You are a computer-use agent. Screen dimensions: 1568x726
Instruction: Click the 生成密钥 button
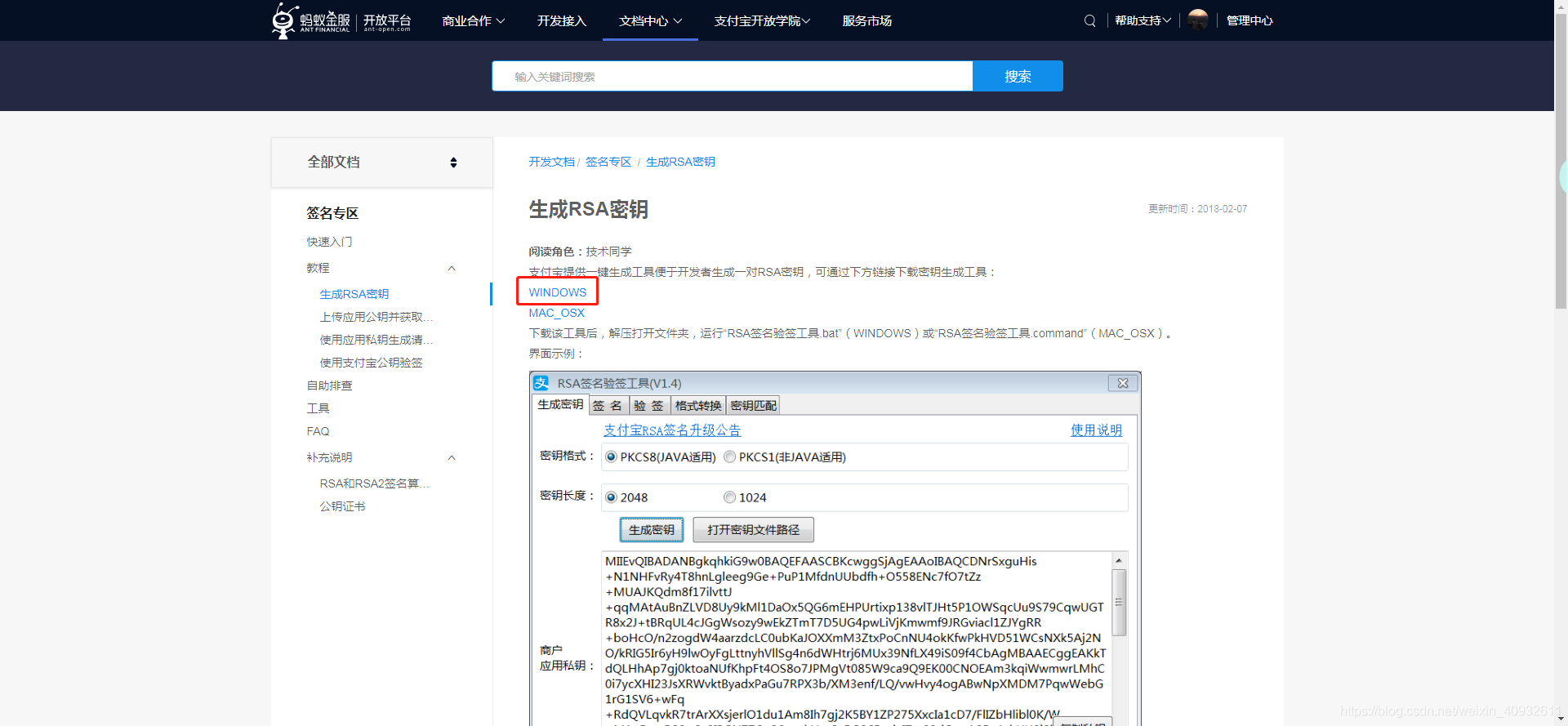(x=651, y=530)
